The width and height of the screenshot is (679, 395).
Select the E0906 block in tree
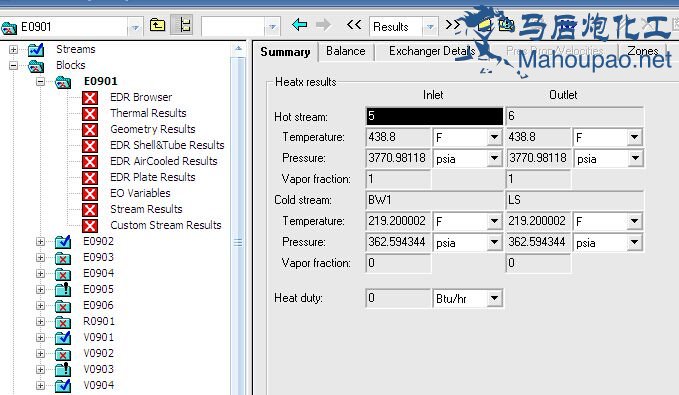(x=98, y=305)
